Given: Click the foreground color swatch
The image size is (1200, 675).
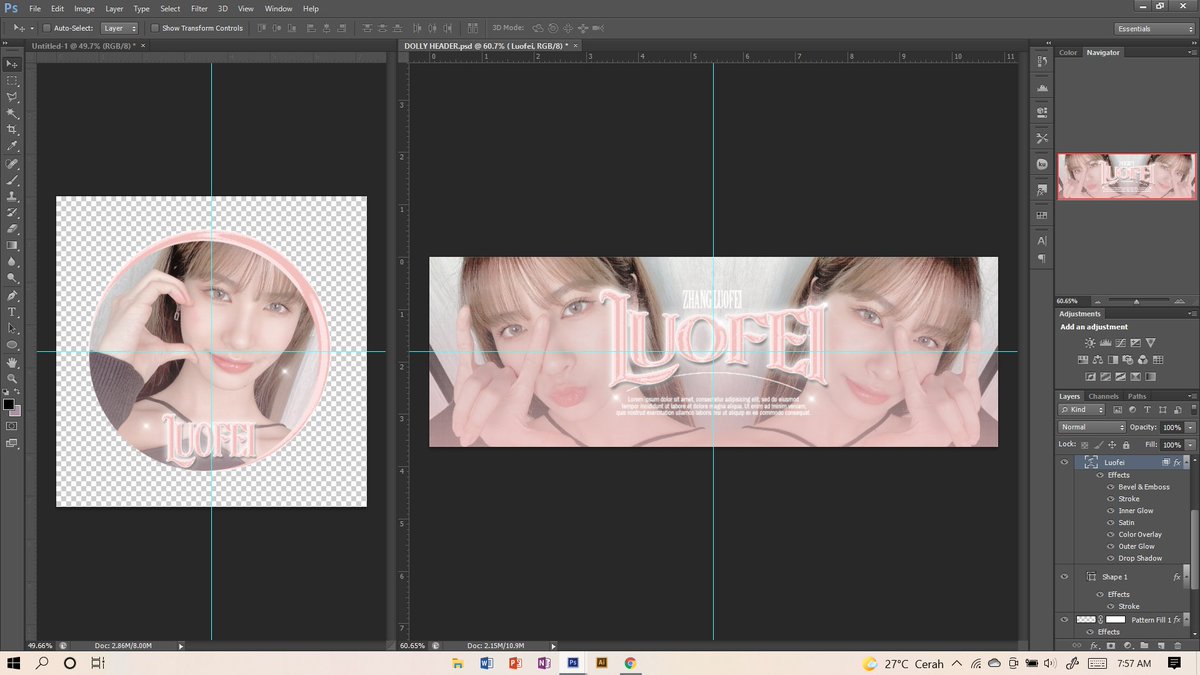Looking at the screenshot, I should pos(9,405).
